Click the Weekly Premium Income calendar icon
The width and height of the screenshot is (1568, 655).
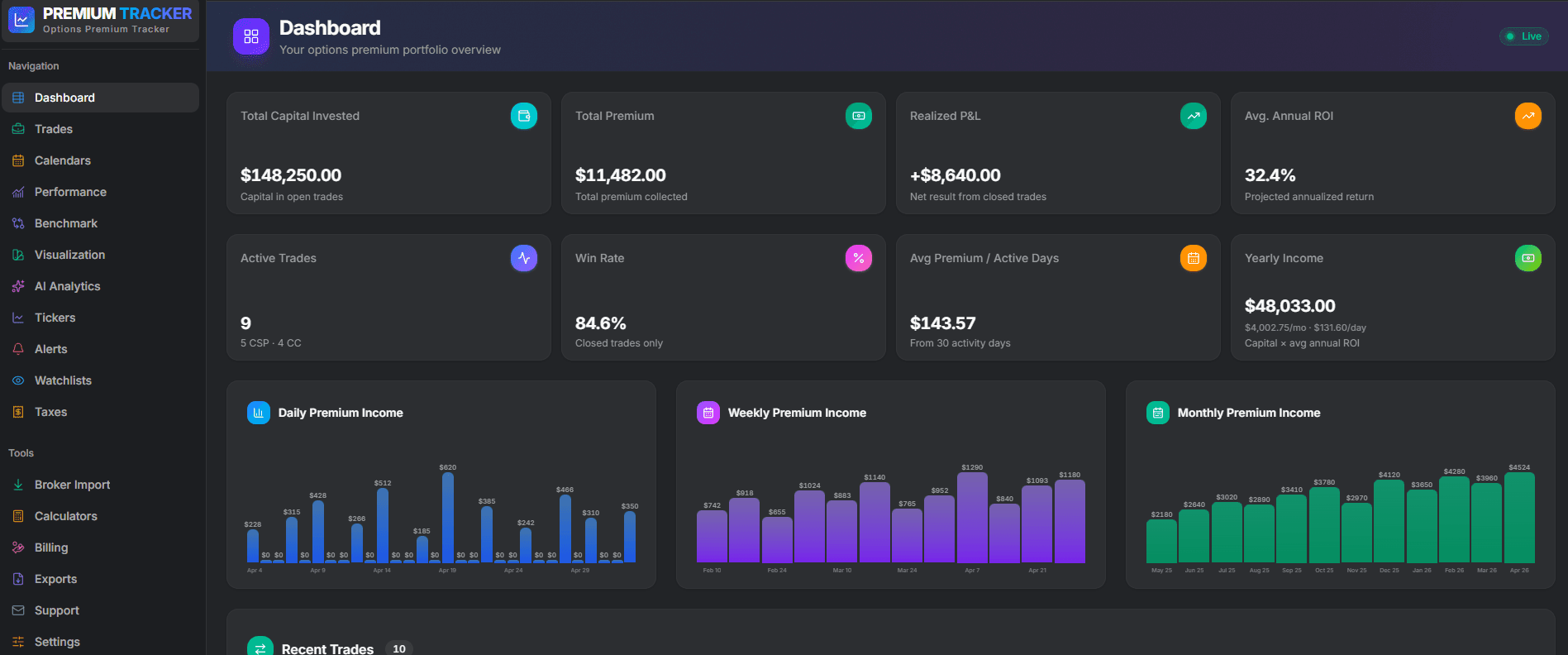(708, 413)
